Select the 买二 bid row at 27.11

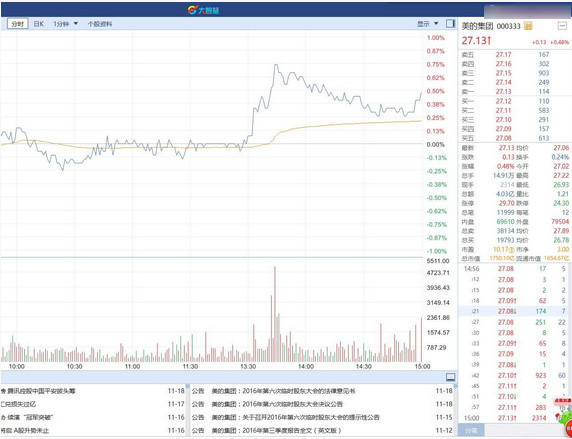click(x=514, y=110)
